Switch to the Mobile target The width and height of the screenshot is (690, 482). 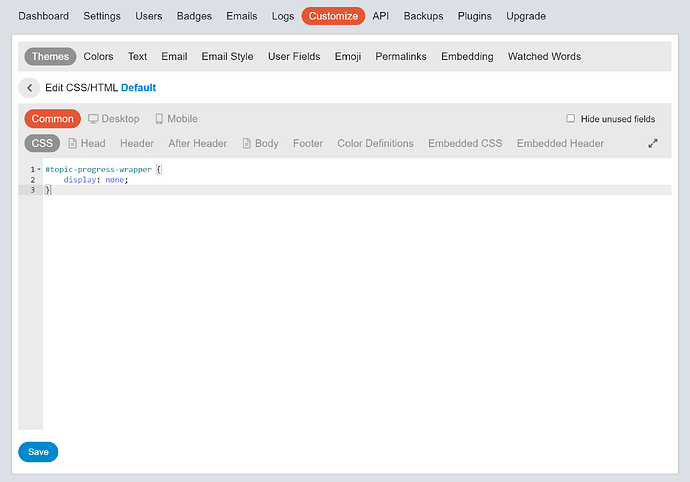click(x=176, y=119)
